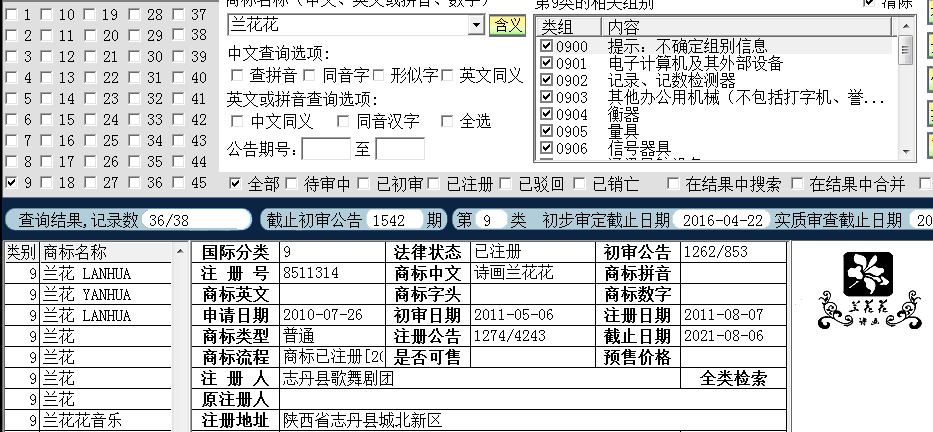Screen dimensions: 933x432
Task: Click results list scroll up arrow
Action: (x=180, y=252)
